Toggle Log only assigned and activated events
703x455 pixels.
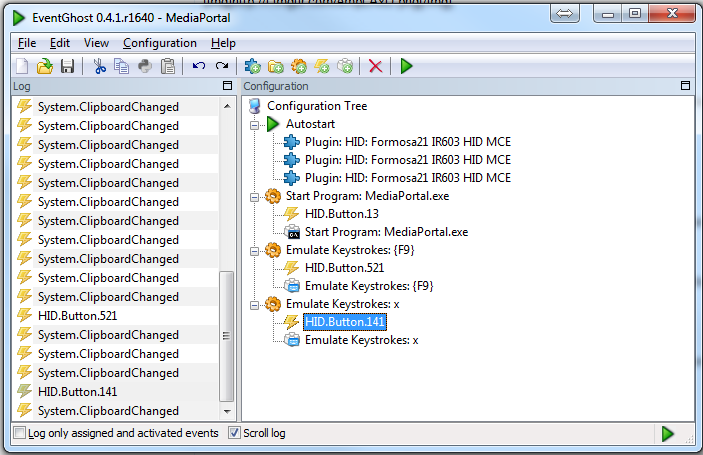20,433
